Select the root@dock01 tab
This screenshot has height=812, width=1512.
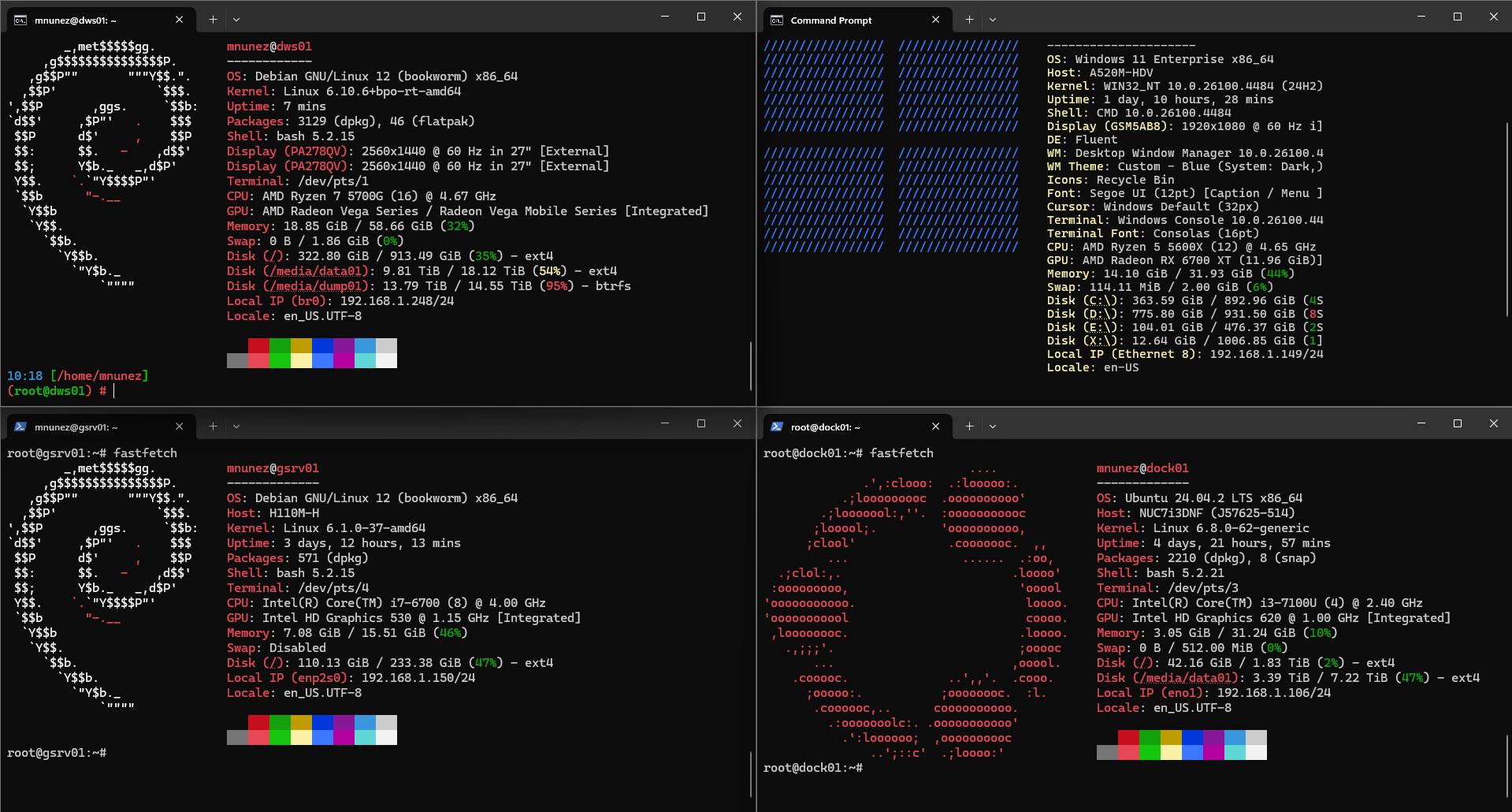(856, 426)
